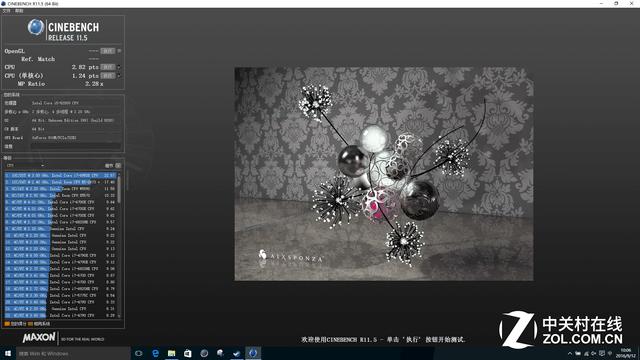Click the GFX Board GeForce entry
The image size is (640, 360).
point(54,138)
